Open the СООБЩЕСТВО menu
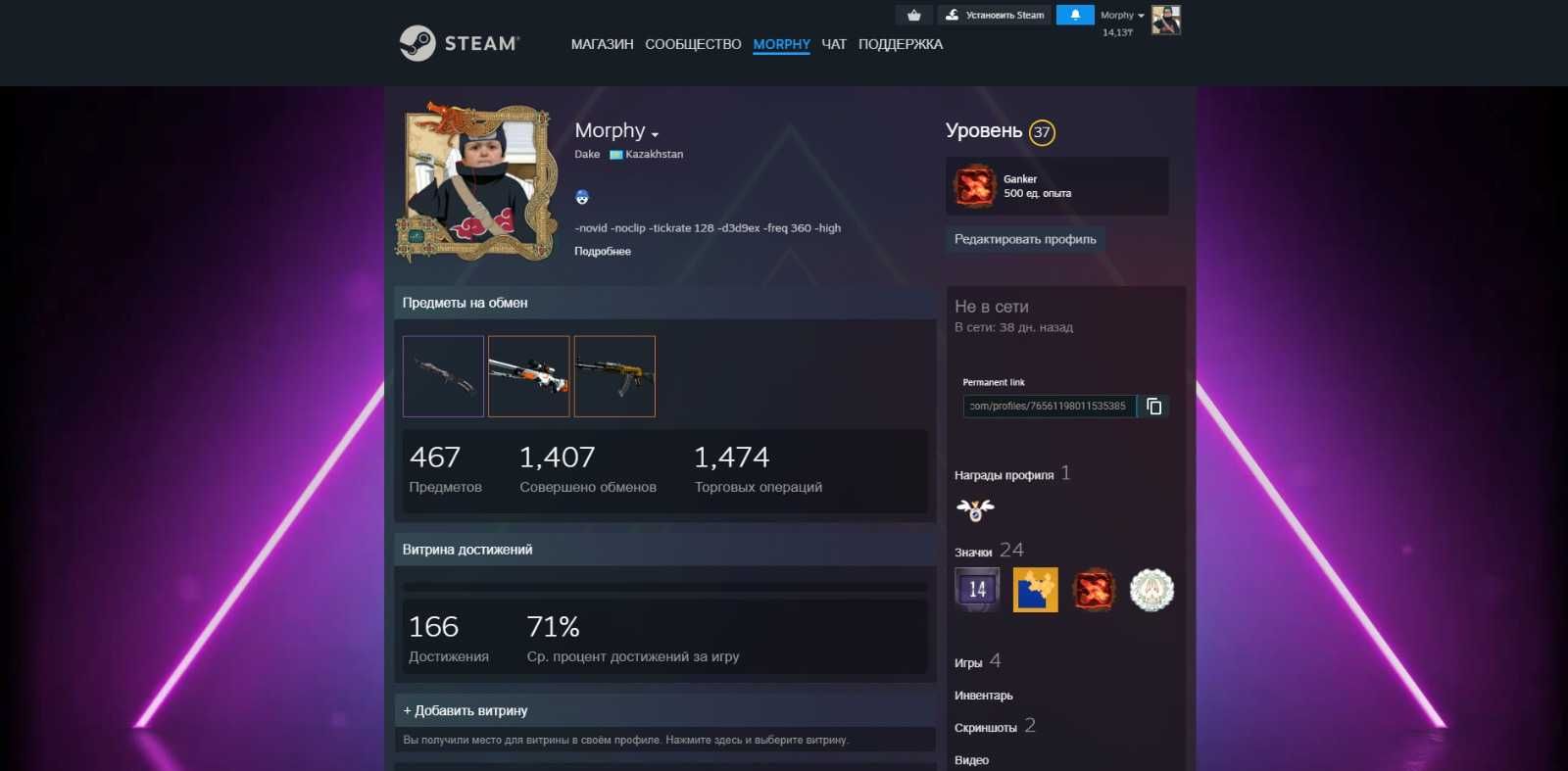 tap(693, 44)
